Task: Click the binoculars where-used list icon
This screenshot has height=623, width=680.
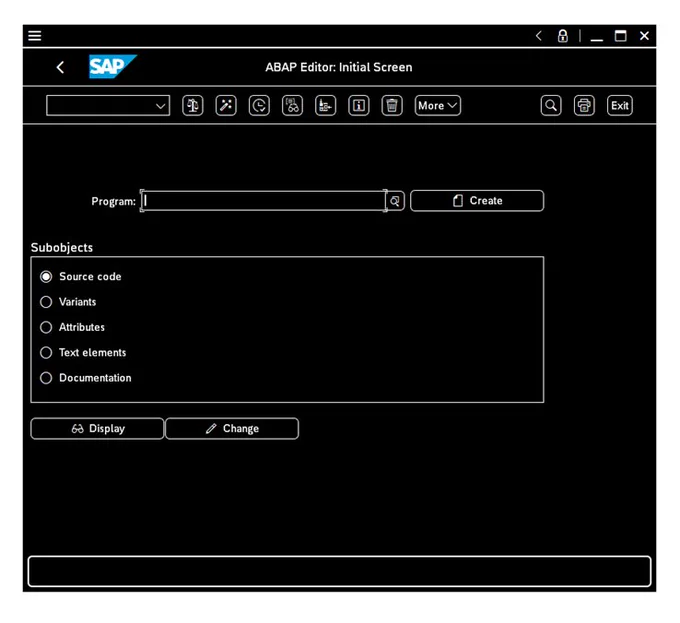Action: [x=292, y=106]
